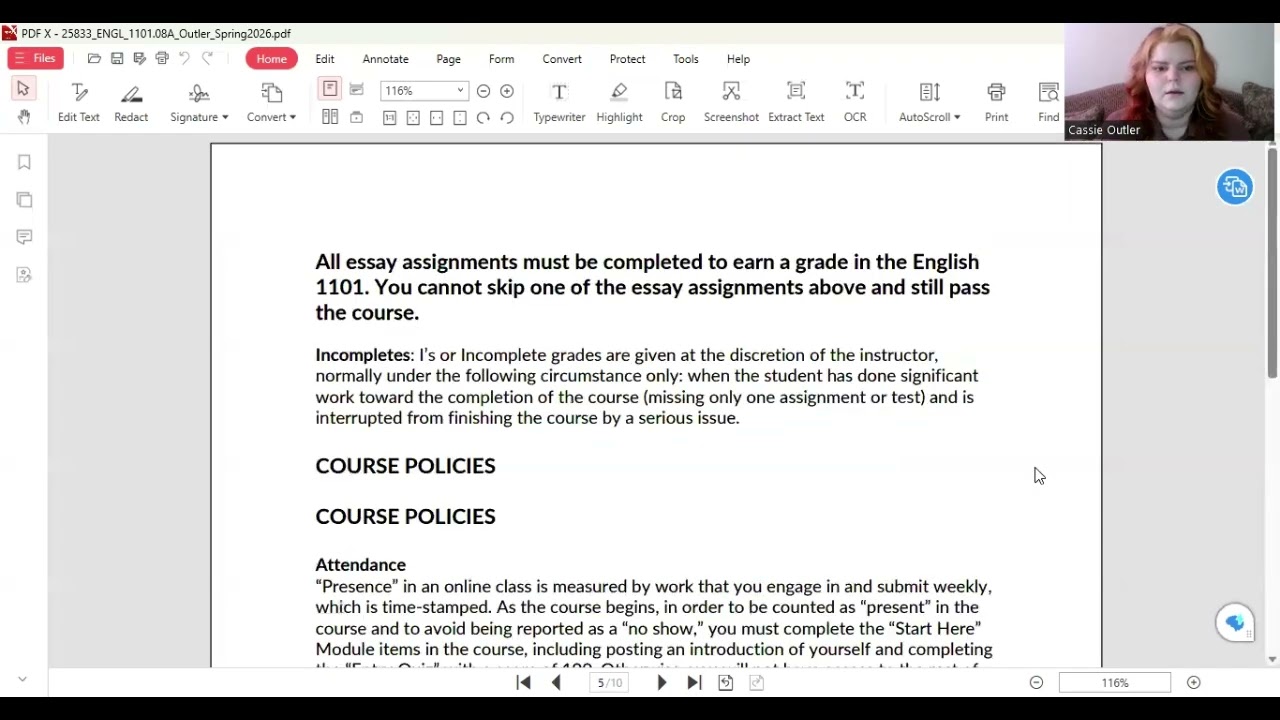The image size is (1280, 720).
Task: Open the Find tool
Action: point(1048,103)
